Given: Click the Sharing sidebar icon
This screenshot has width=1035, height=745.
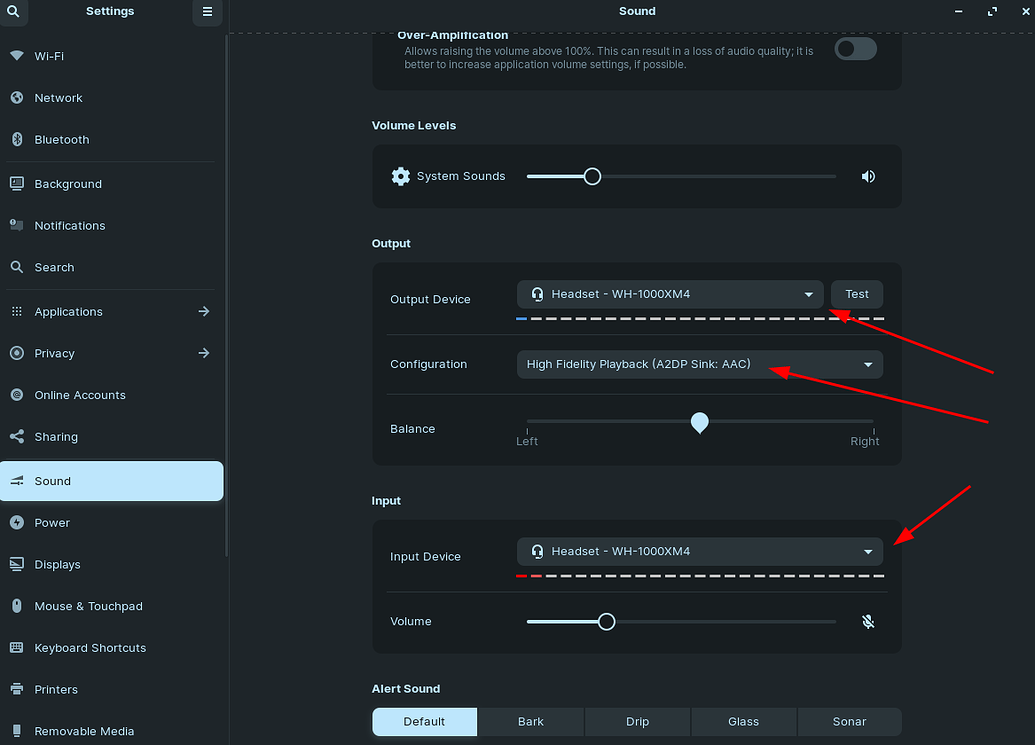Looking at the screenshot, I should pos(17,436).
